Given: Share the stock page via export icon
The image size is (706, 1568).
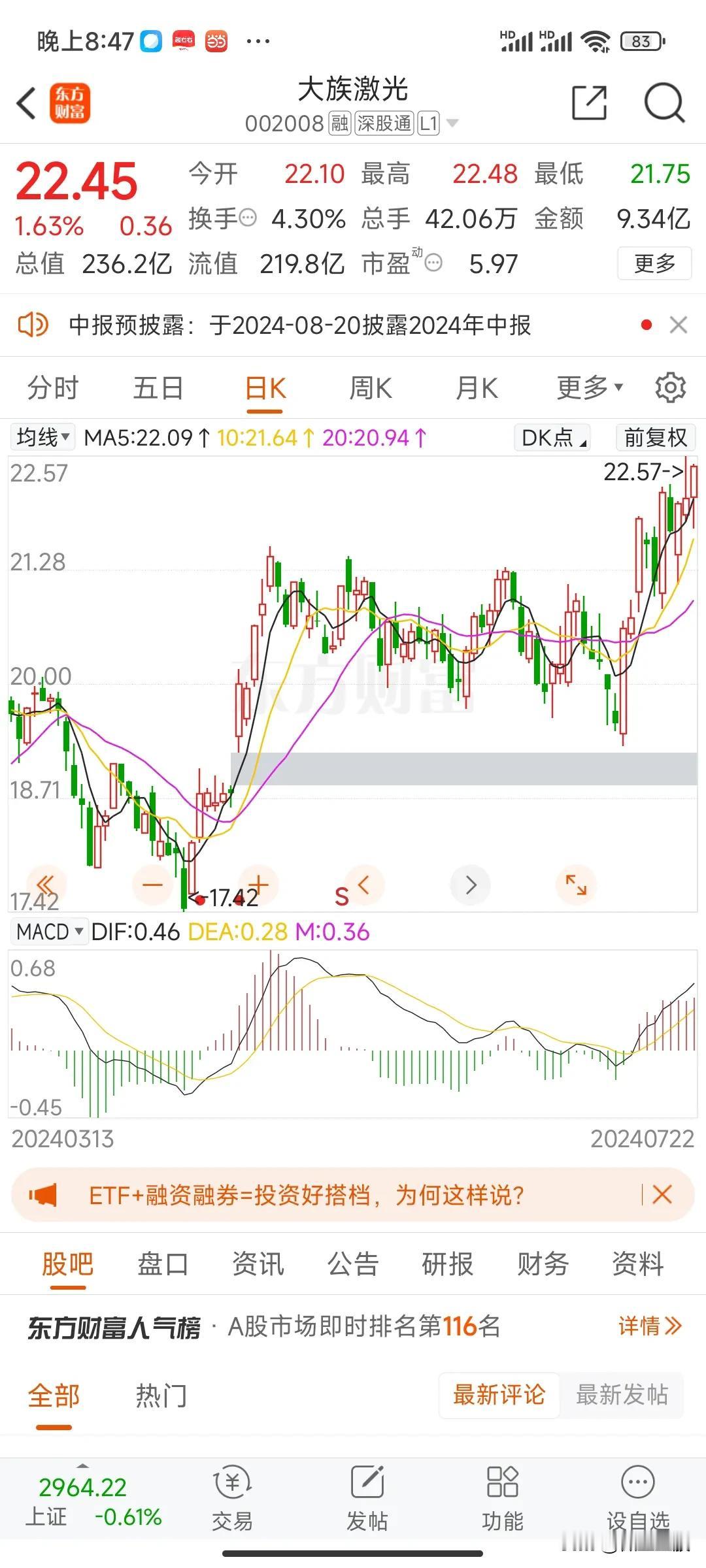Looking at the screenshot, I should click(x=589, y=103).
